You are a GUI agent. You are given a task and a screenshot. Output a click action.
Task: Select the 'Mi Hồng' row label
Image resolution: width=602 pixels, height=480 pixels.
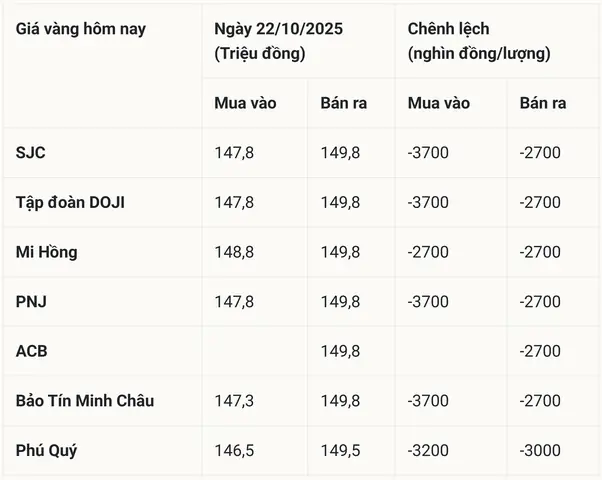tap(46, 252)
